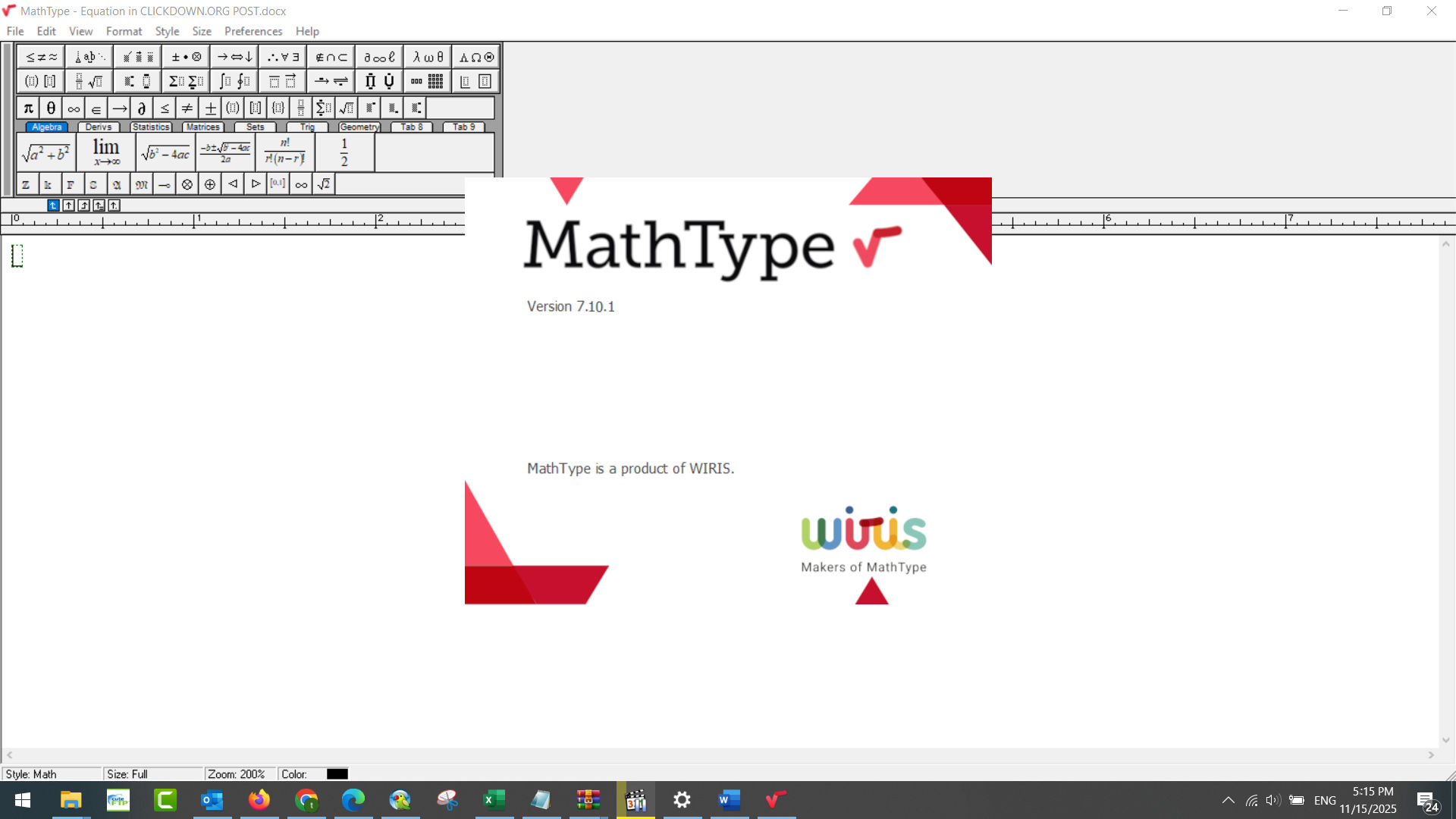Open the Preferences menu
Viewport: 1456px width, 819px height.
253,31
